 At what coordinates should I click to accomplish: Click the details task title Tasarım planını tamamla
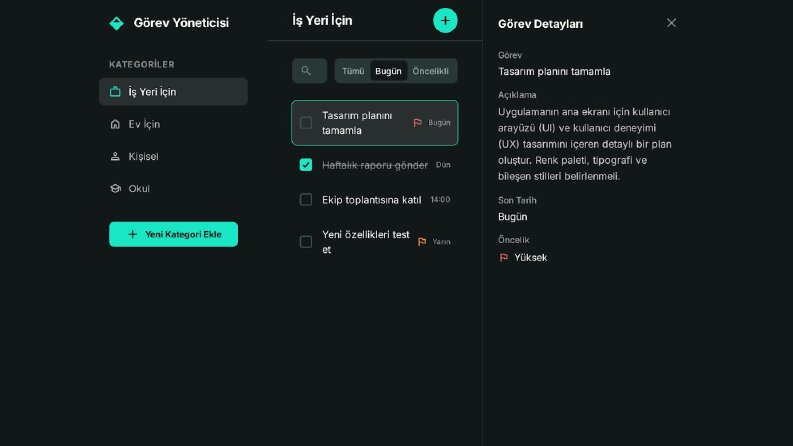[554, 71]
